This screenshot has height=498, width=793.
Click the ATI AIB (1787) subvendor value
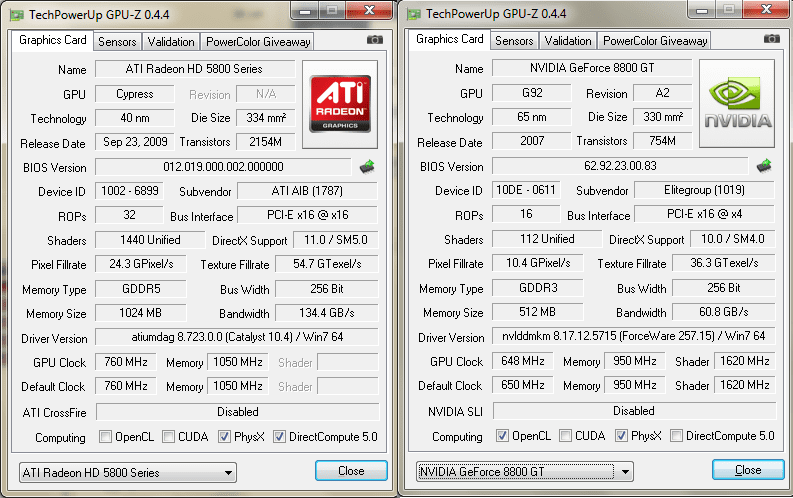tap(307, 191)
